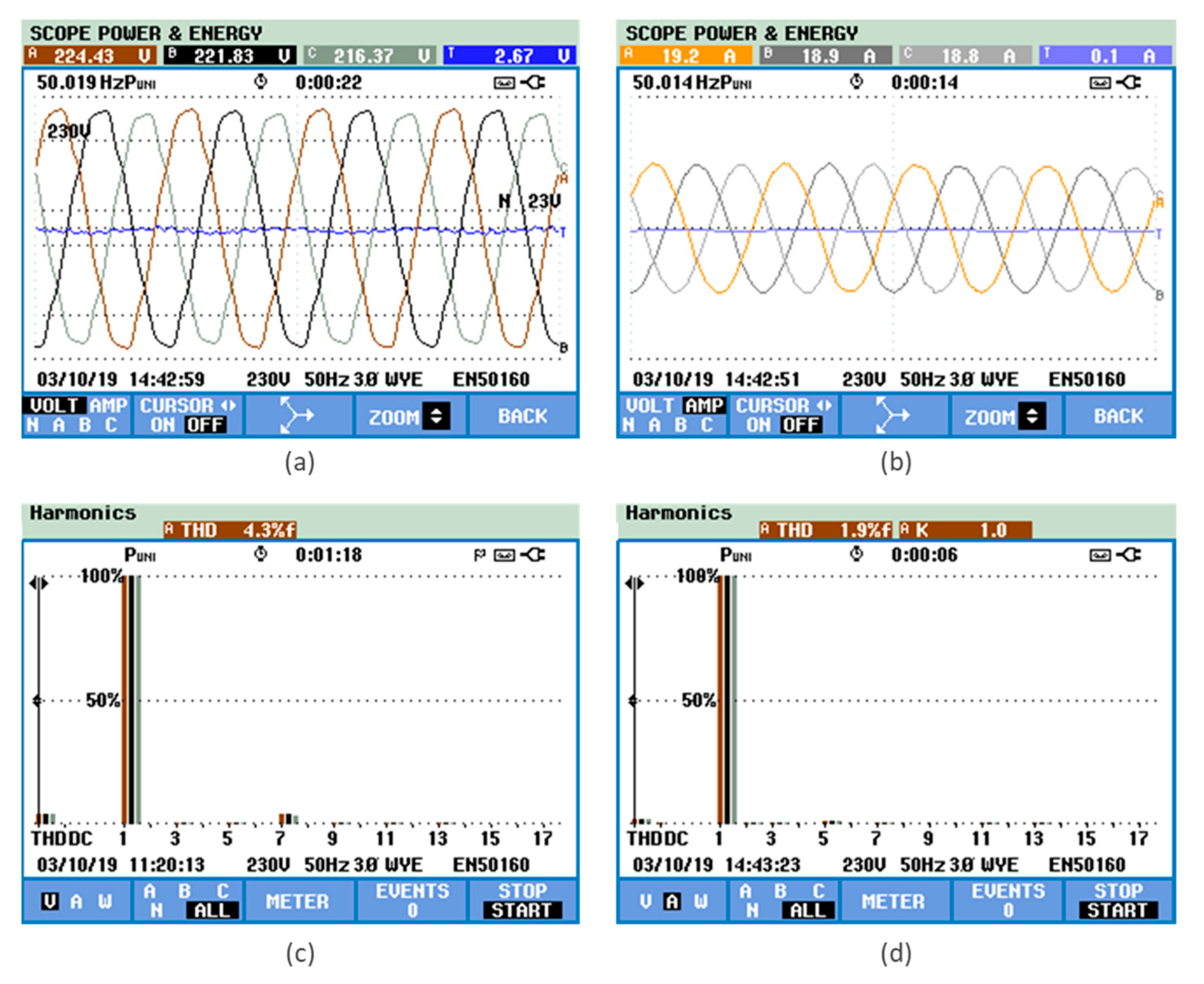Click phasor diagram icon in voltage scope panel
1204x984 pixels.
tap(297, 415)
